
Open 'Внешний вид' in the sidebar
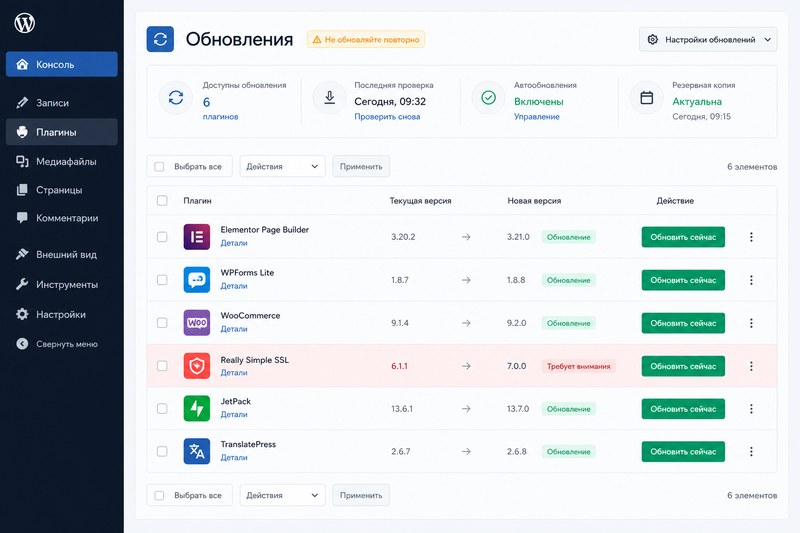[x=62, y=254]
